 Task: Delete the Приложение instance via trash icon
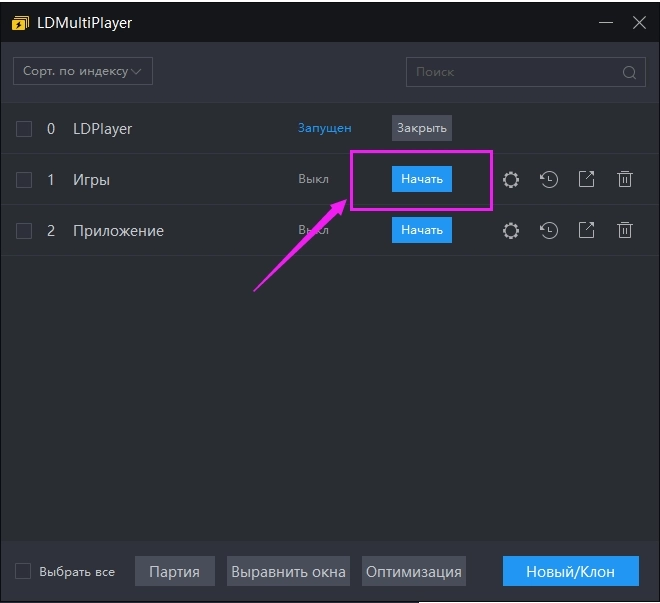[625, 230]
